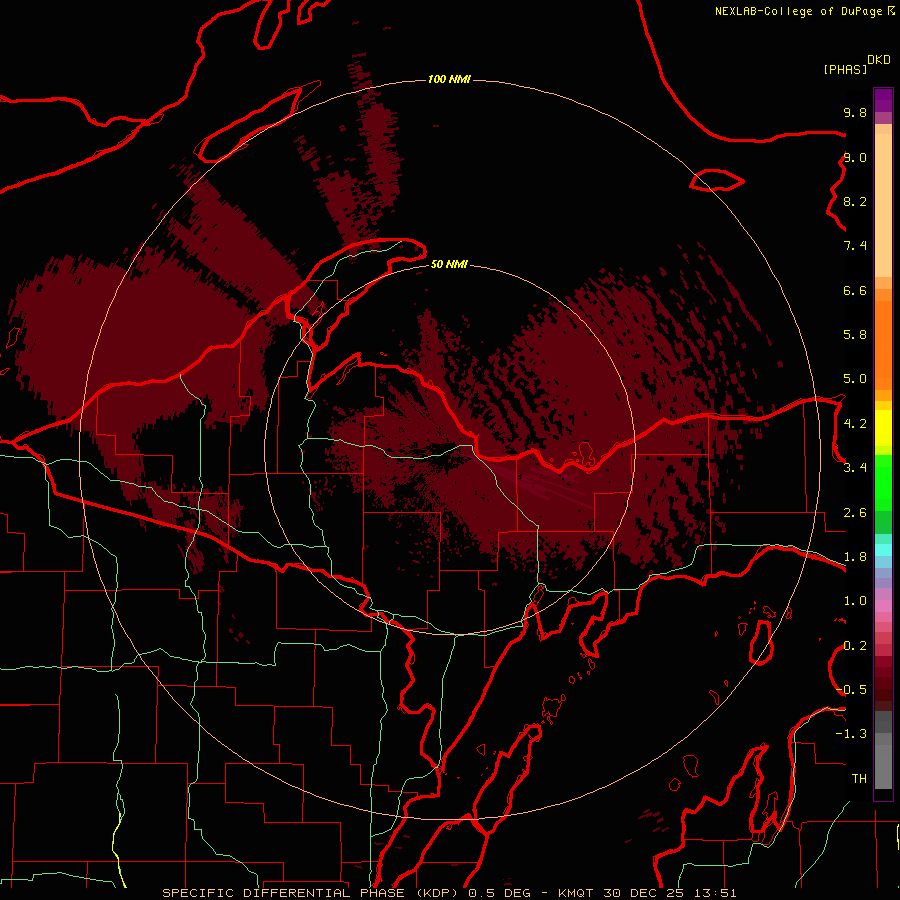Select the 0.2 scale value

[855, 646]
